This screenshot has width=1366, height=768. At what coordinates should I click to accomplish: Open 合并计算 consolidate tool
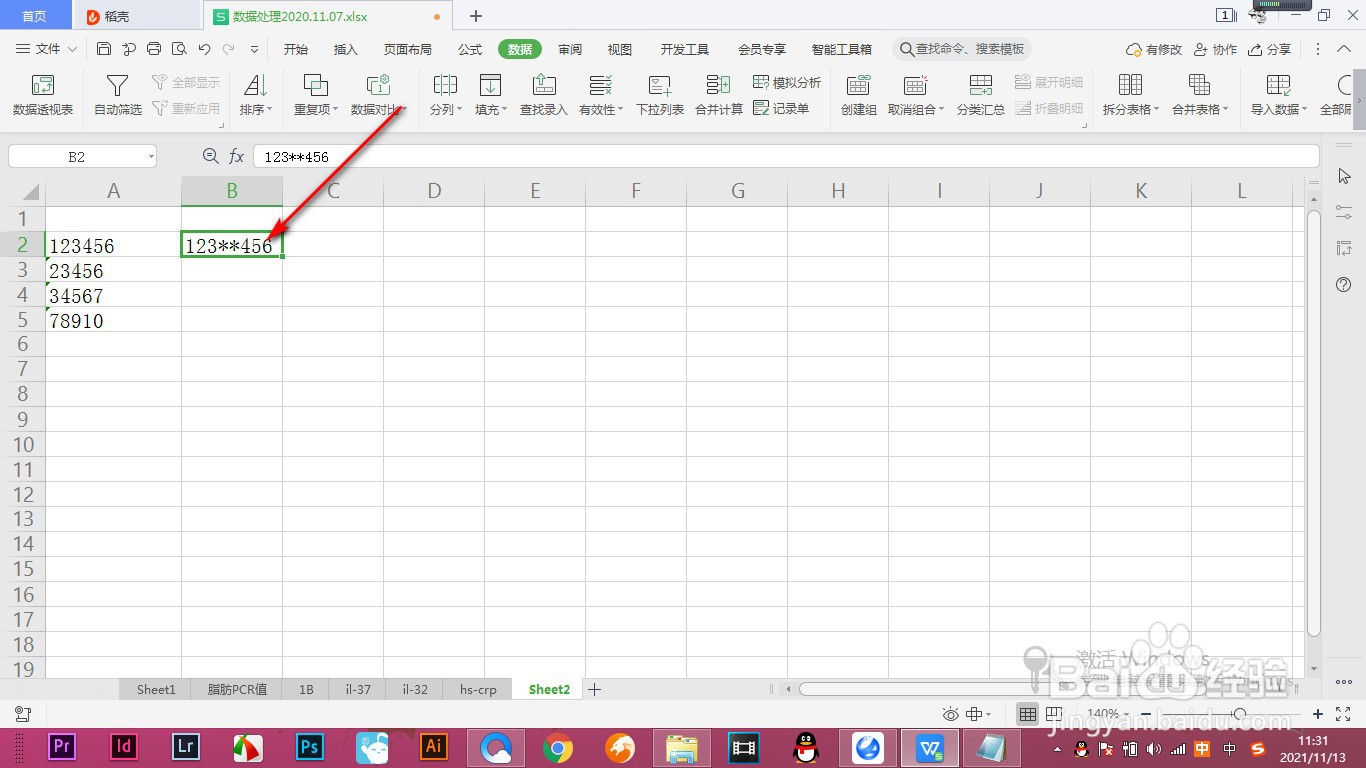coord(719,95)
